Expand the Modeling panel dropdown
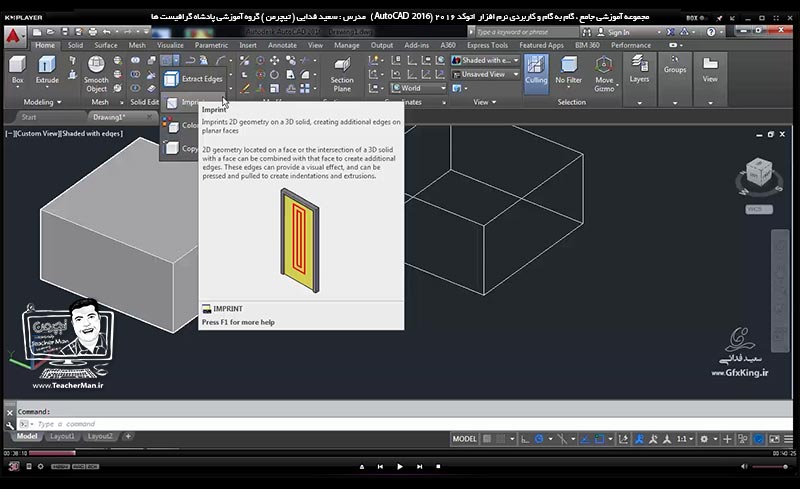 click(x=42, y=102)
